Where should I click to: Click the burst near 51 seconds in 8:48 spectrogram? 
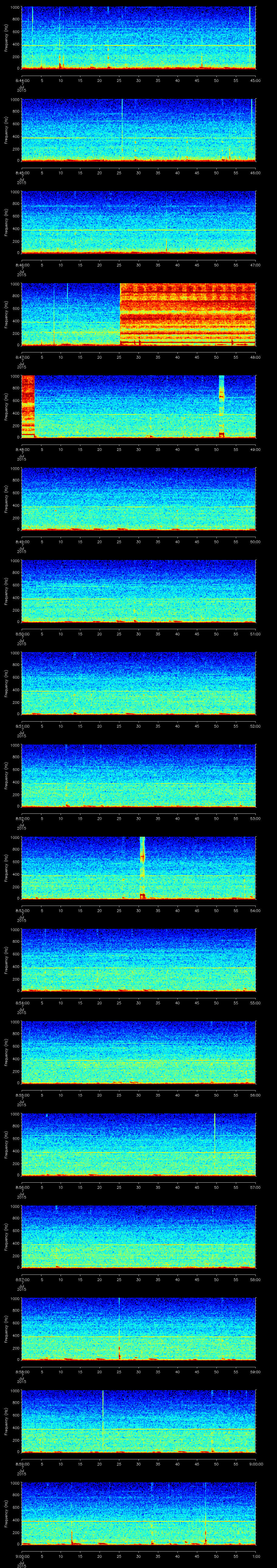tap(222, 407)
